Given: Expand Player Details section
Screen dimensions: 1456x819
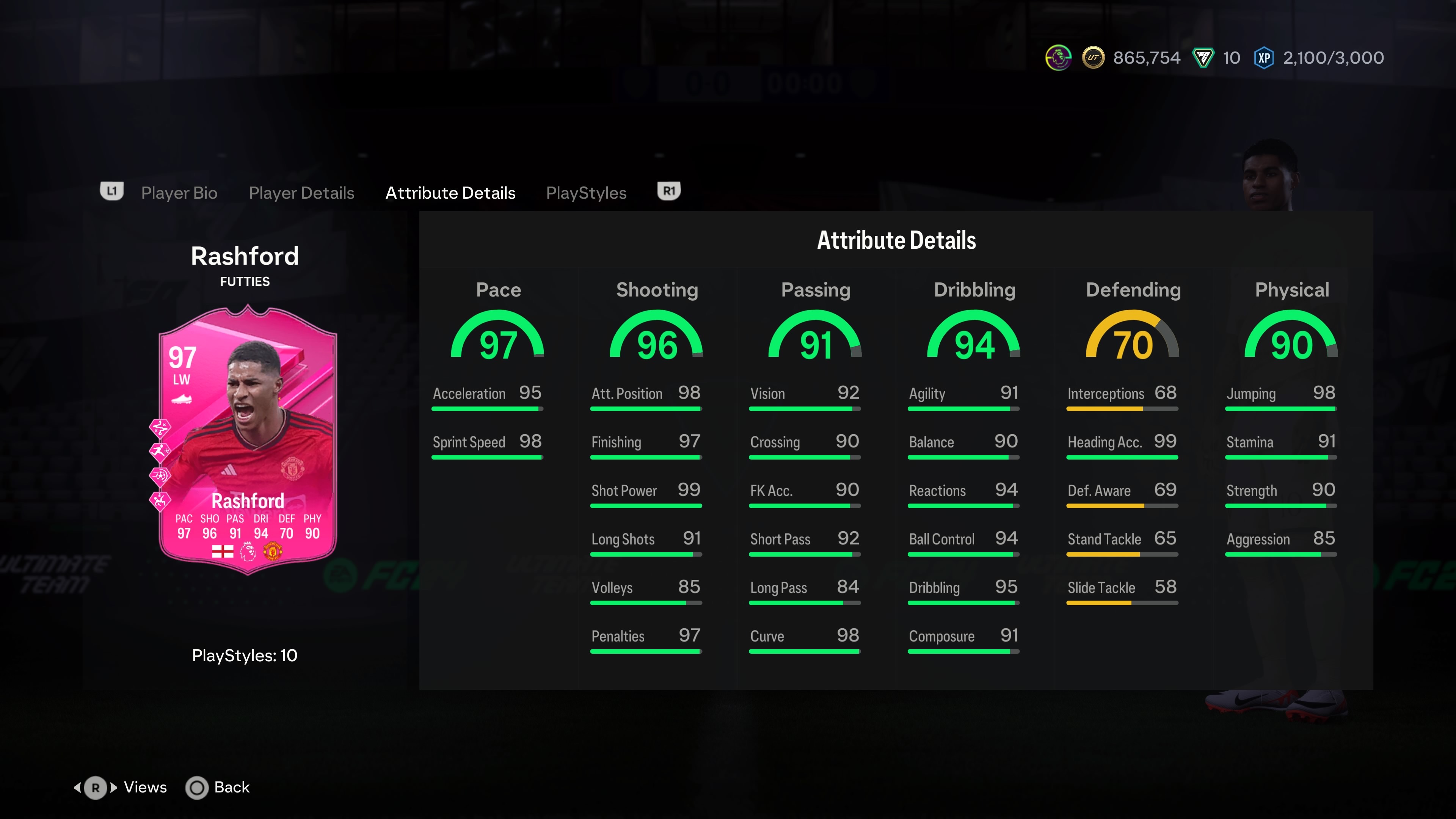Looking at the screenshot, I should [x=302, y=192].
